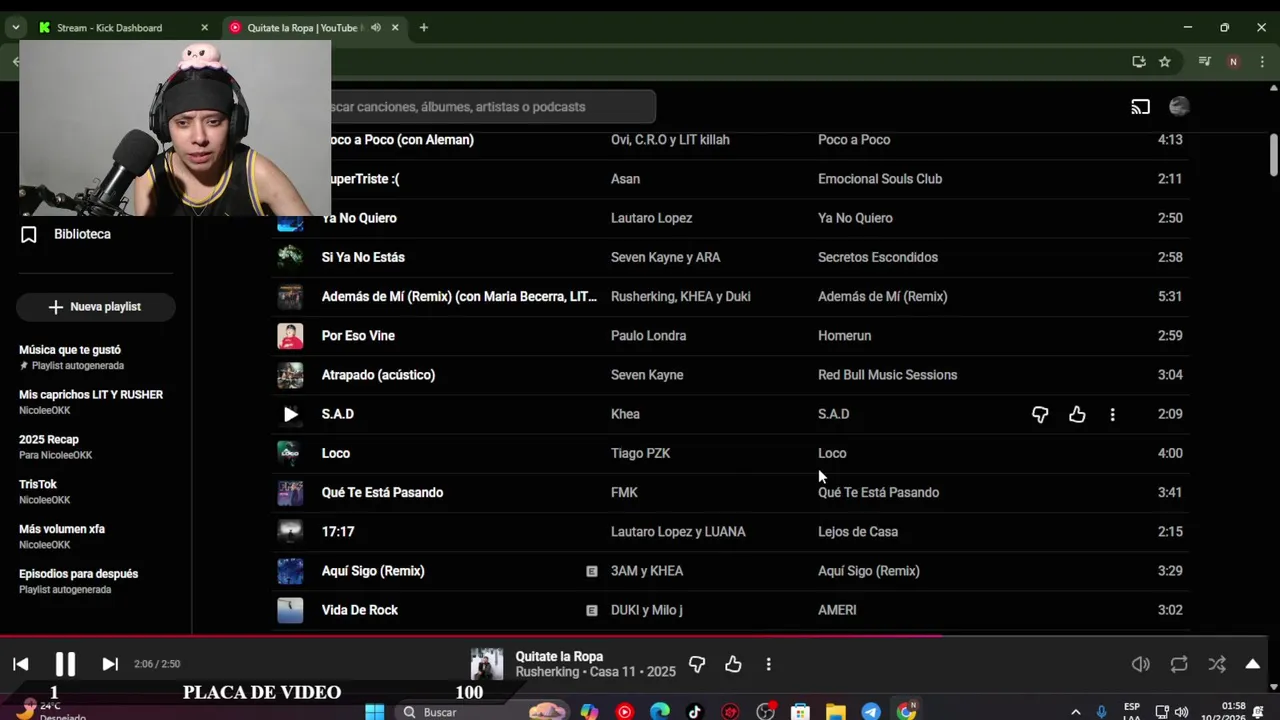The width and height of the screenshot is (1280, 720).
Task: Open the Windows Start menu
Action: [375, 712]
